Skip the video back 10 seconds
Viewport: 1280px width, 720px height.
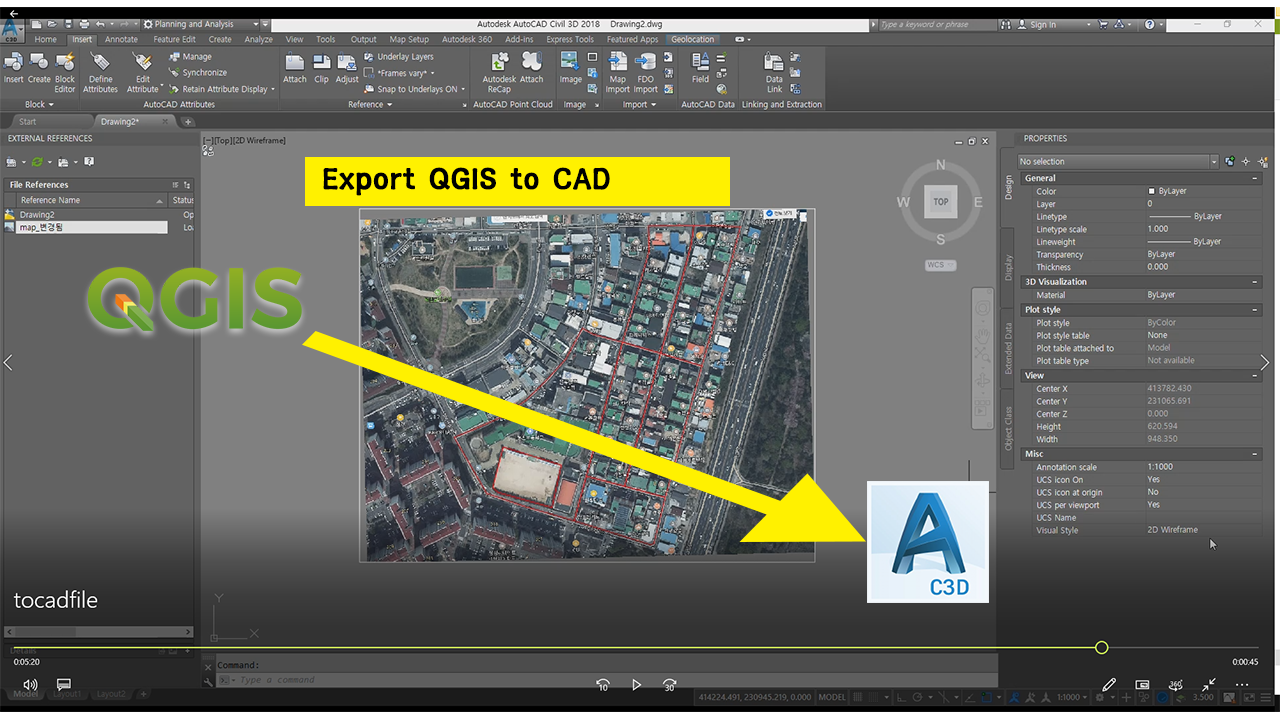click(602, 685)
